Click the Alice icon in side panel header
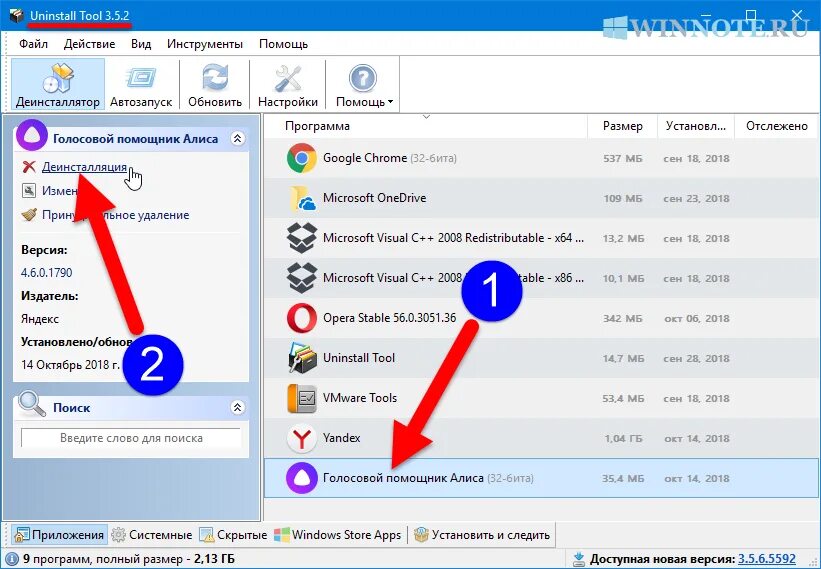821x569 pixels. coord(31,135)
